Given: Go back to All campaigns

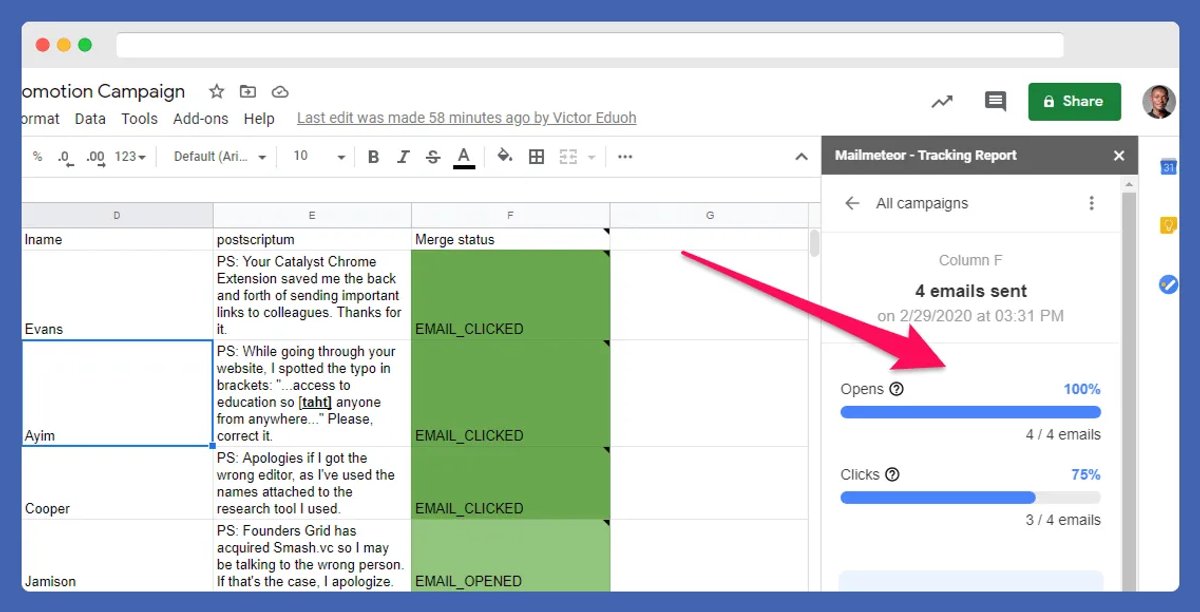Looking at the screenshot, I should point(852,203).
